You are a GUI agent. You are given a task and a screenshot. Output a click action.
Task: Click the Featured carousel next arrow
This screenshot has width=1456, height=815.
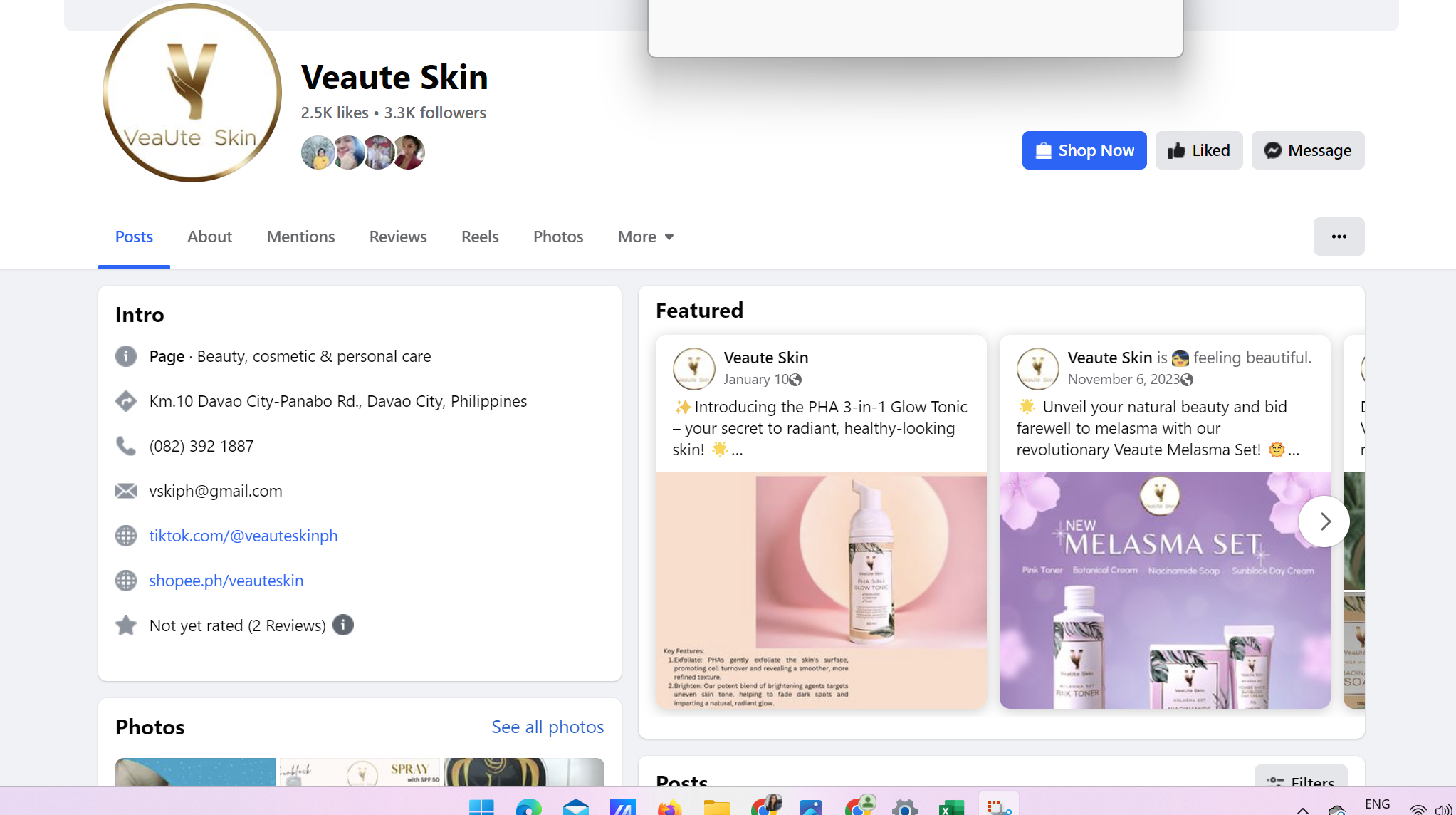coord(1324,521)
